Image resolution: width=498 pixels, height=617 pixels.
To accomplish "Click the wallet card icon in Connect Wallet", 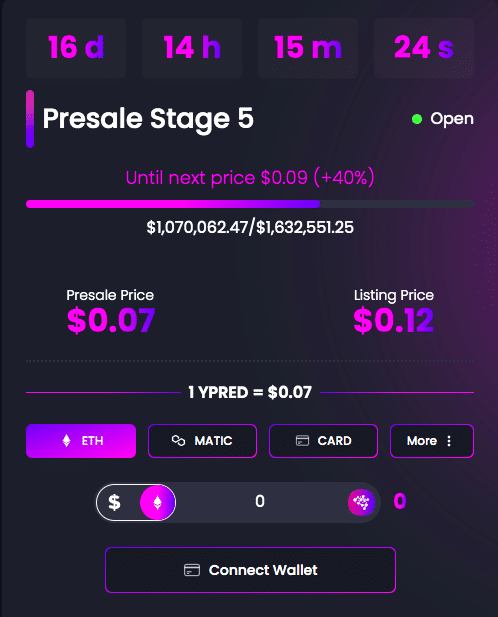I will click(192, 570).
